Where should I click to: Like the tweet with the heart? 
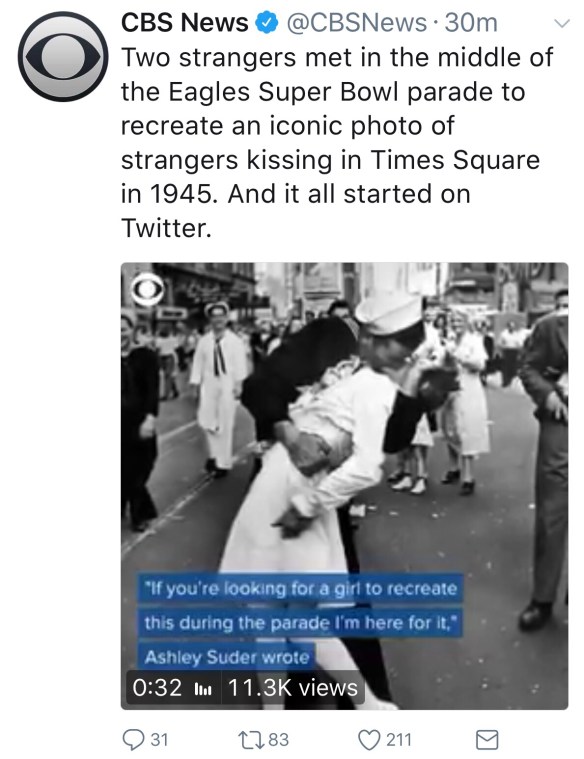[x=369, y=740]
